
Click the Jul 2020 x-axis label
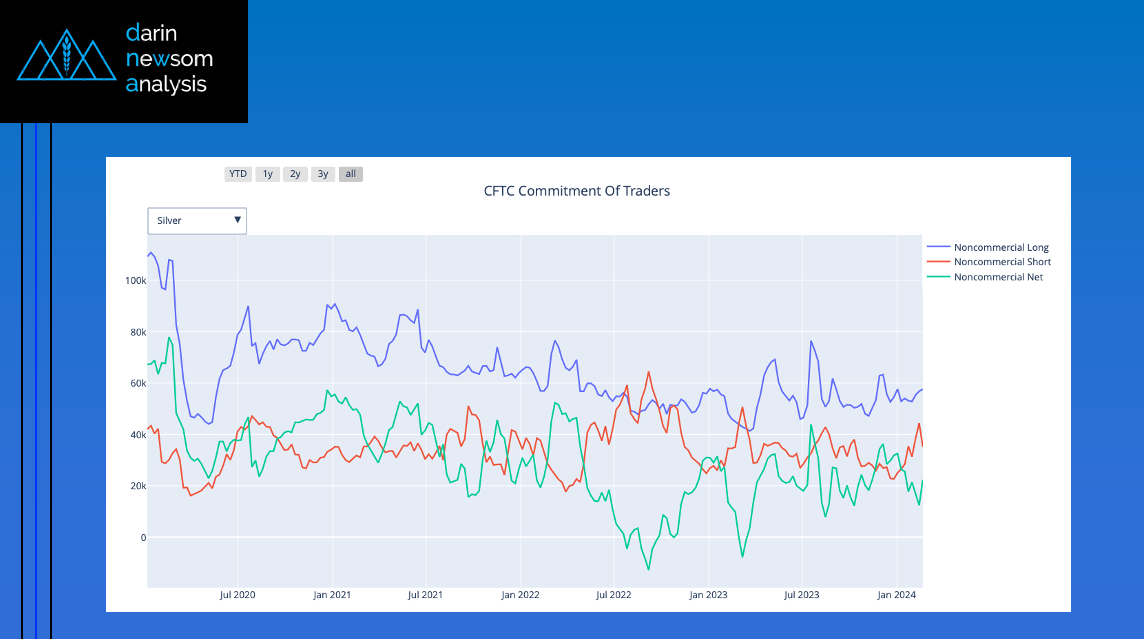(x=237, y=595)
